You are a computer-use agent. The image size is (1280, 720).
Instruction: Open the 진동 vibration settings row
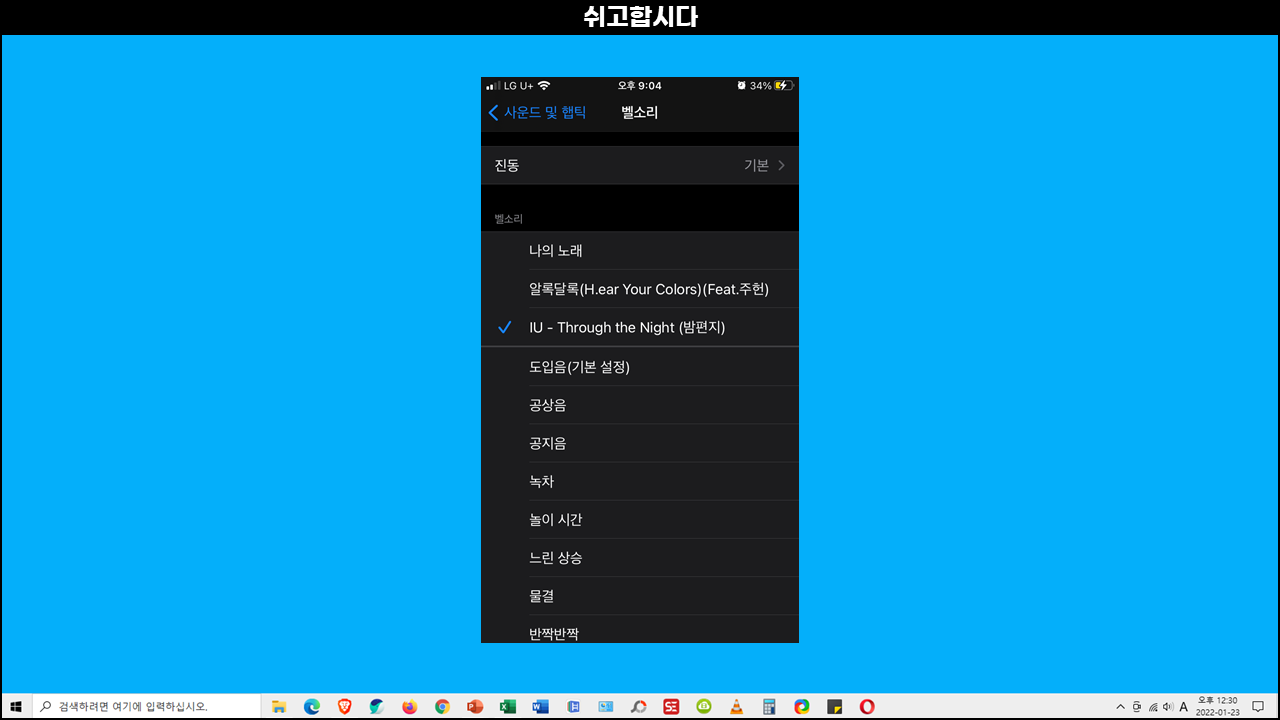tap(640, 165)
